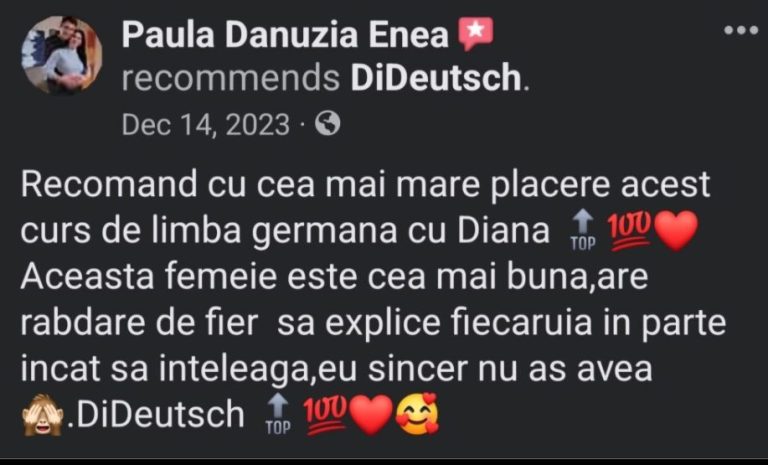Click the Dec 14, 2023 timestamp
This screenshot has width=768, height=465.
206,124
